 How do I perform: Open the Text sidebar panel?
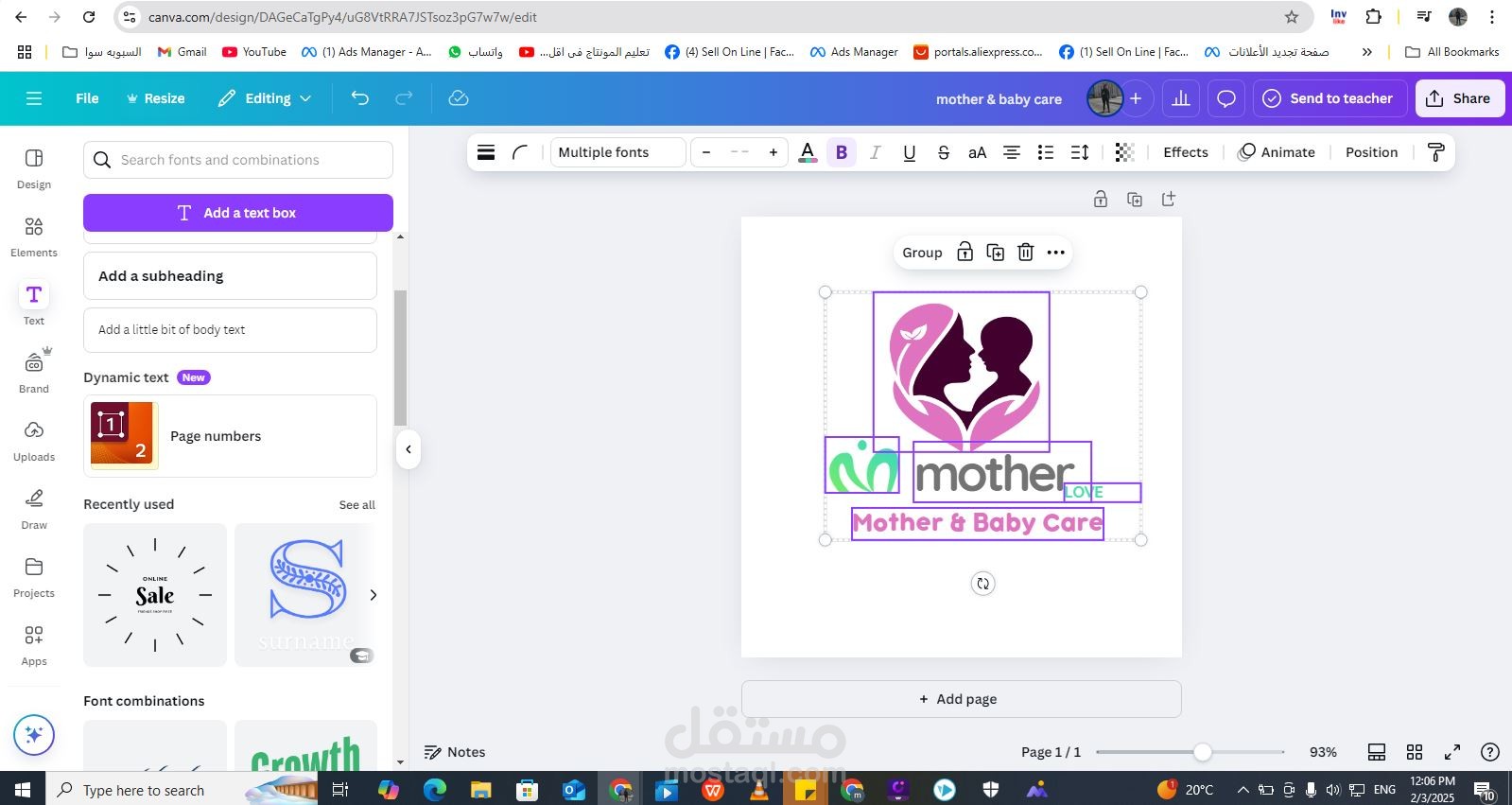point(34,305)
